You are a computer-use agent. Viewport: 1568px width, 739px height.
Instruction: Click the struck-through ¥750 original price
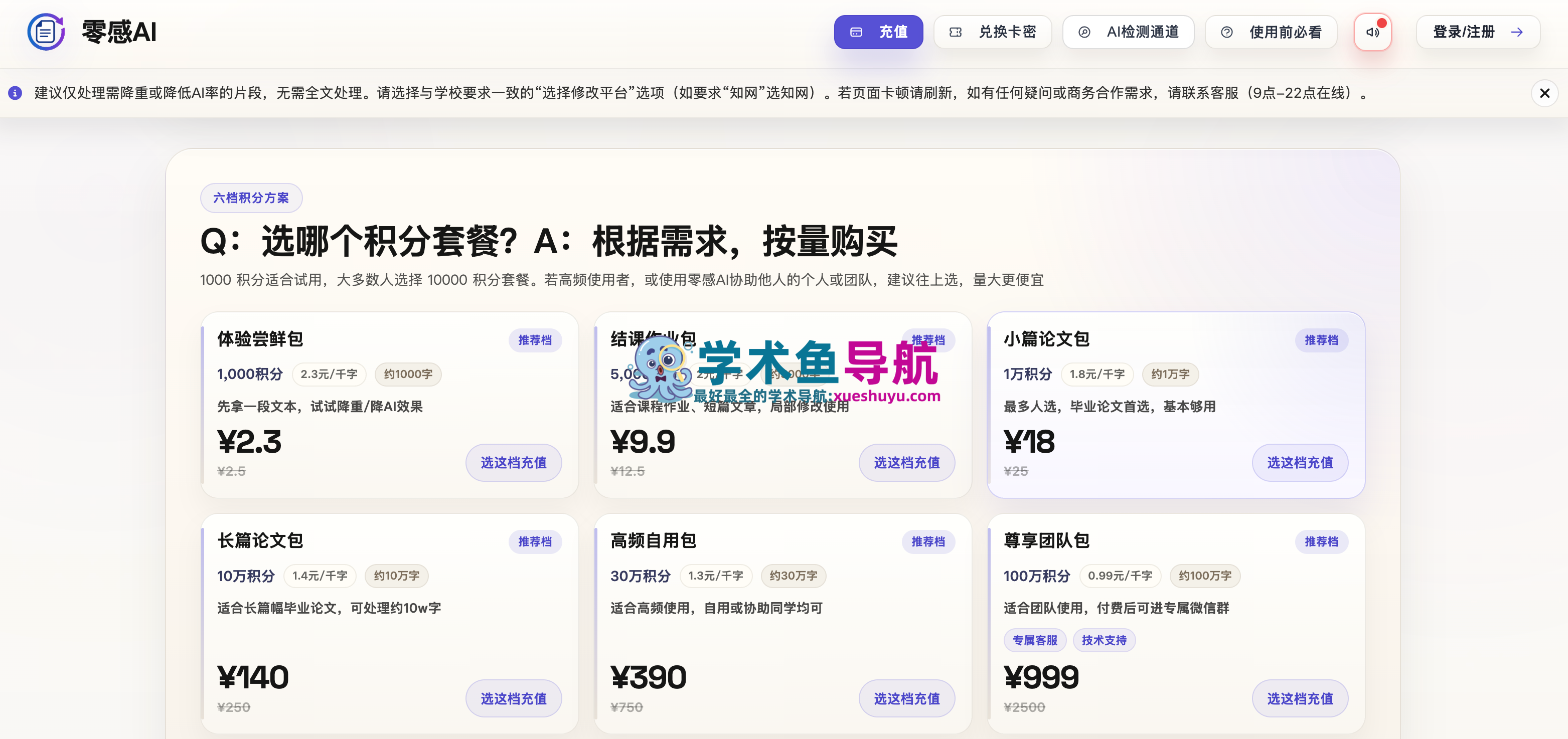click(627, 707)
